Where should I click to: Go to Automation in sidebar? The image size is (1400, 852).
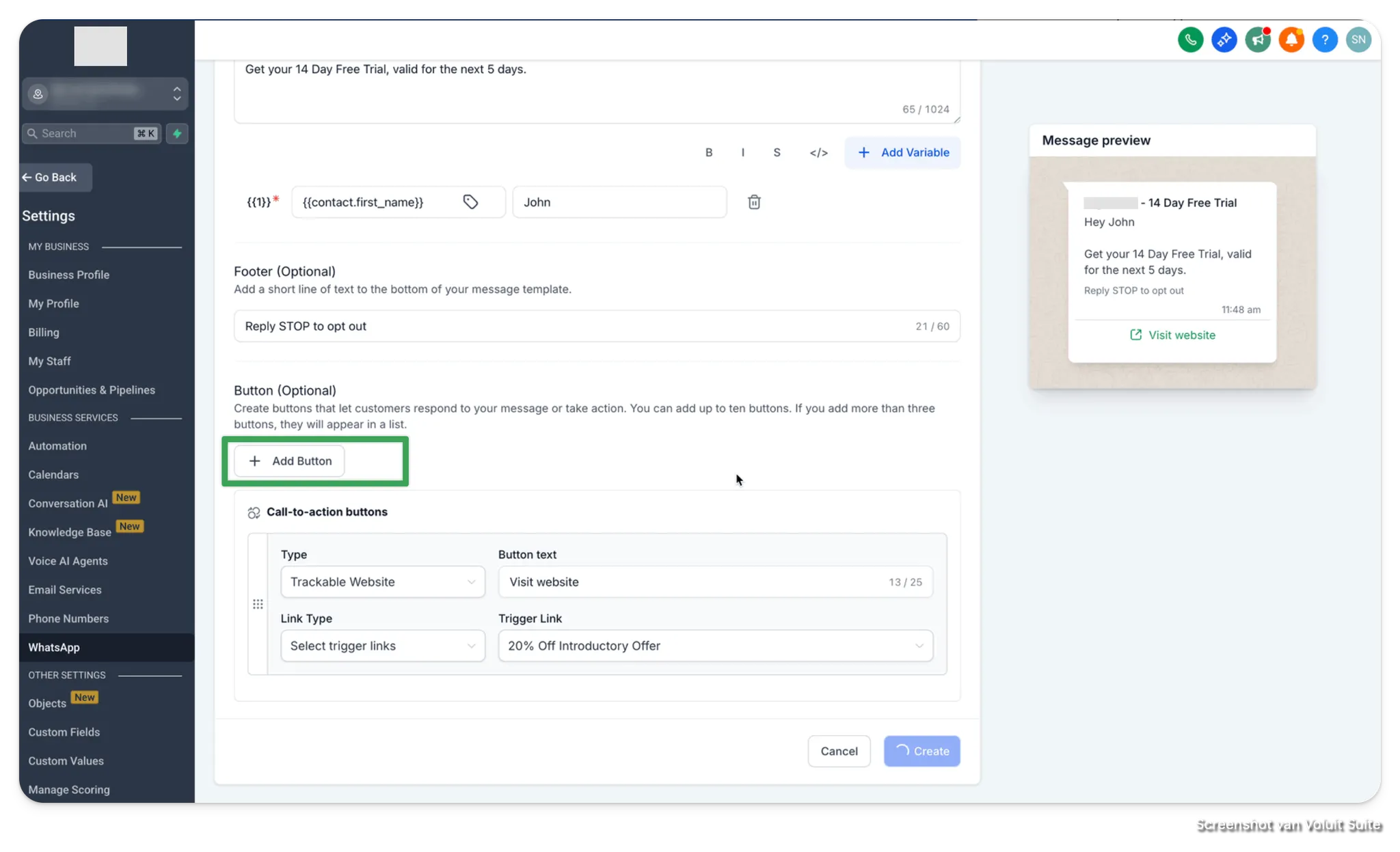(57, 445)
